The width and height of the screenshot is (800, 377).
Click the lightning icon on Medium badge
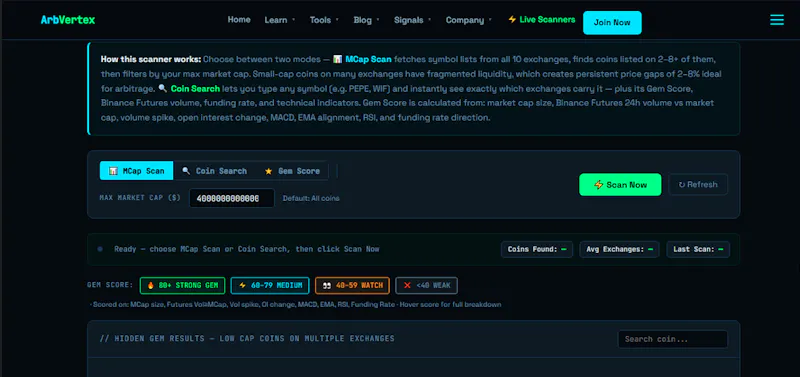(242, 285)
